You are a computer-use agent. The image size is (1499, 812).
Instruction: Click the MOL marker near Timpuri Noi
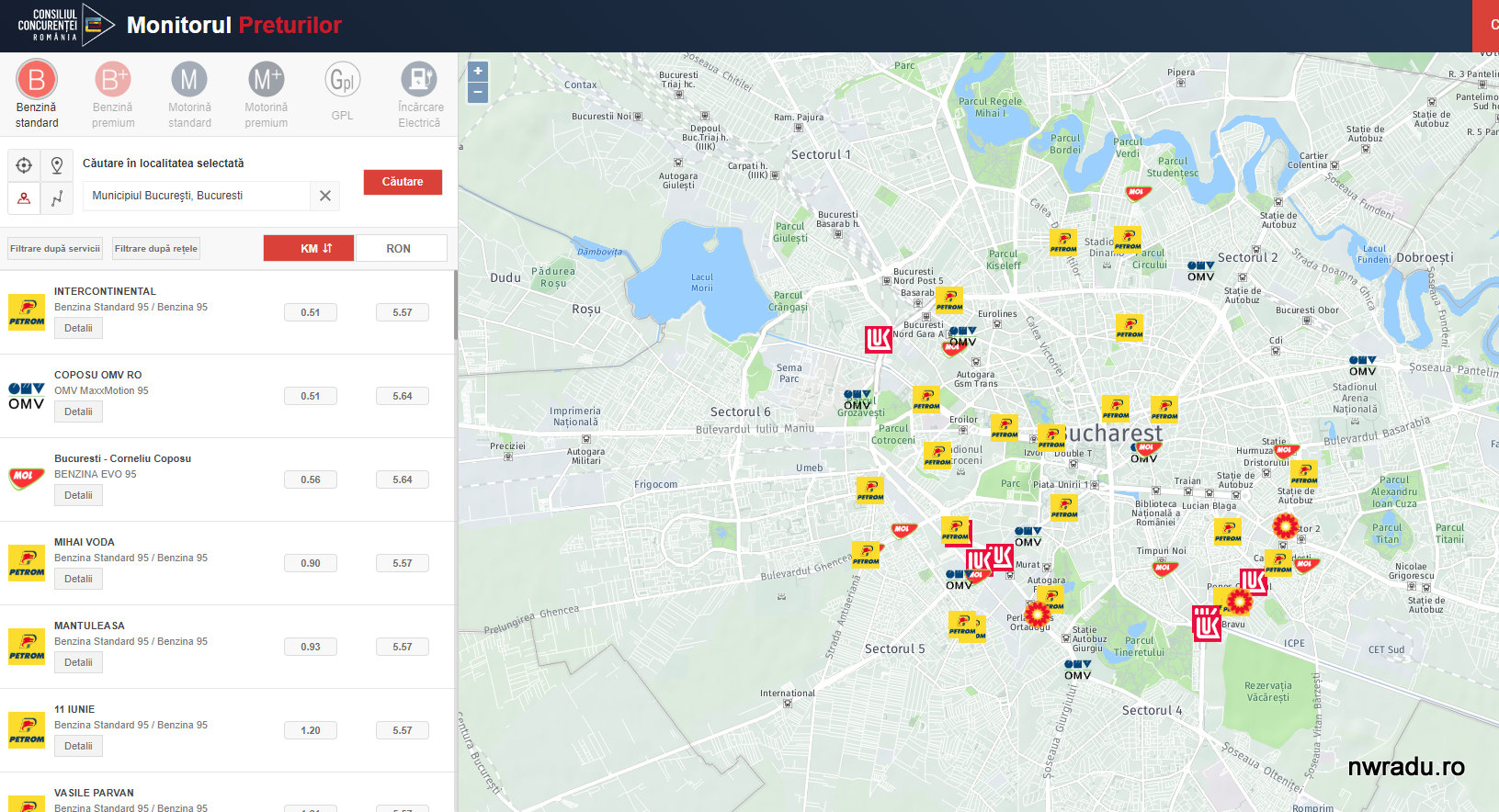point(1164,568)
